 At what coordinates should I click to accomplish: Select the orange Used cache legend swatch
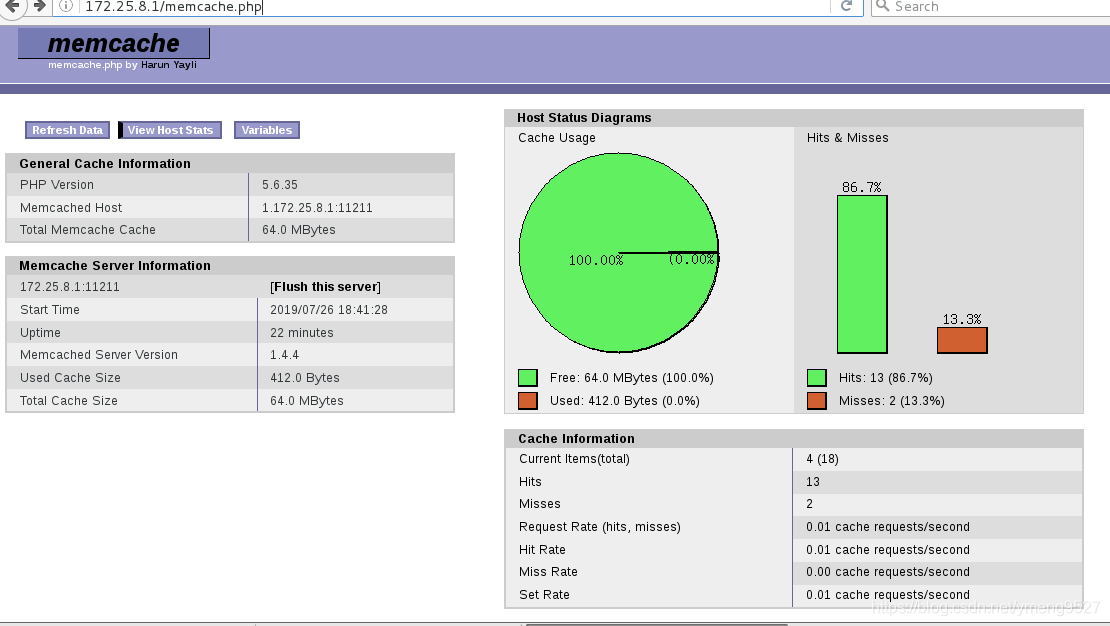(x=527, y=401)
